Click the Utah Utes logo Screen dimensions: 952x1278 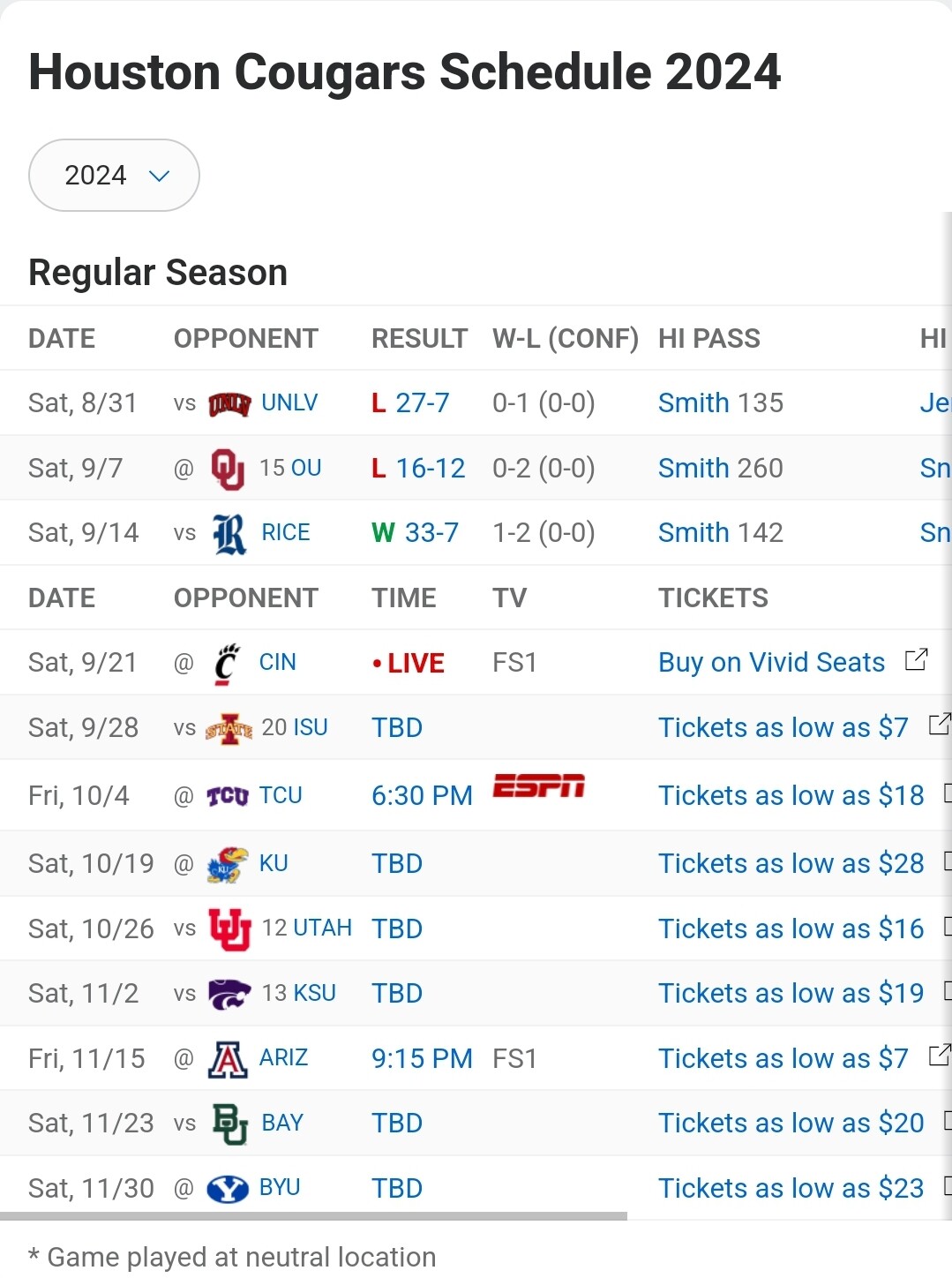point(229,928)
